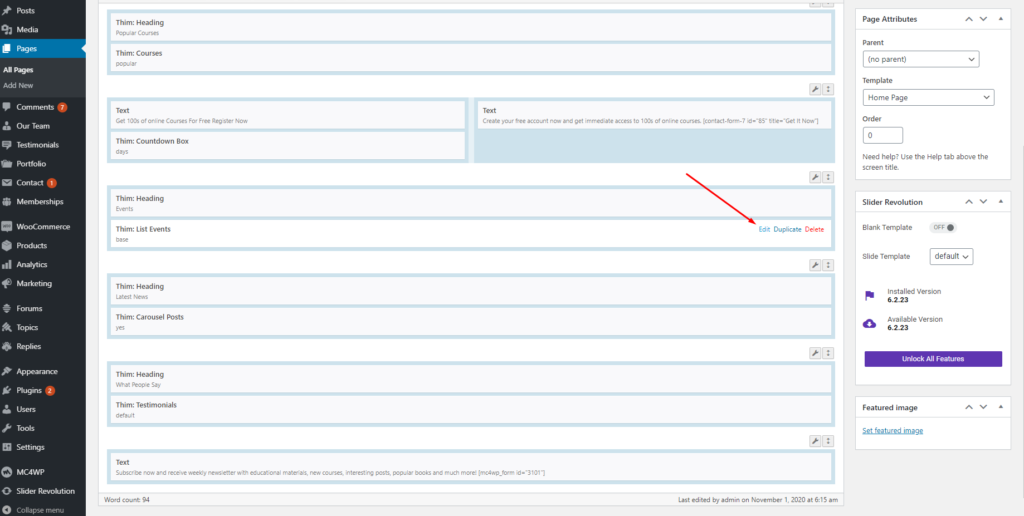Click the Analytics bar chart icon
The image size is (1024, 516).
[7, 265]
